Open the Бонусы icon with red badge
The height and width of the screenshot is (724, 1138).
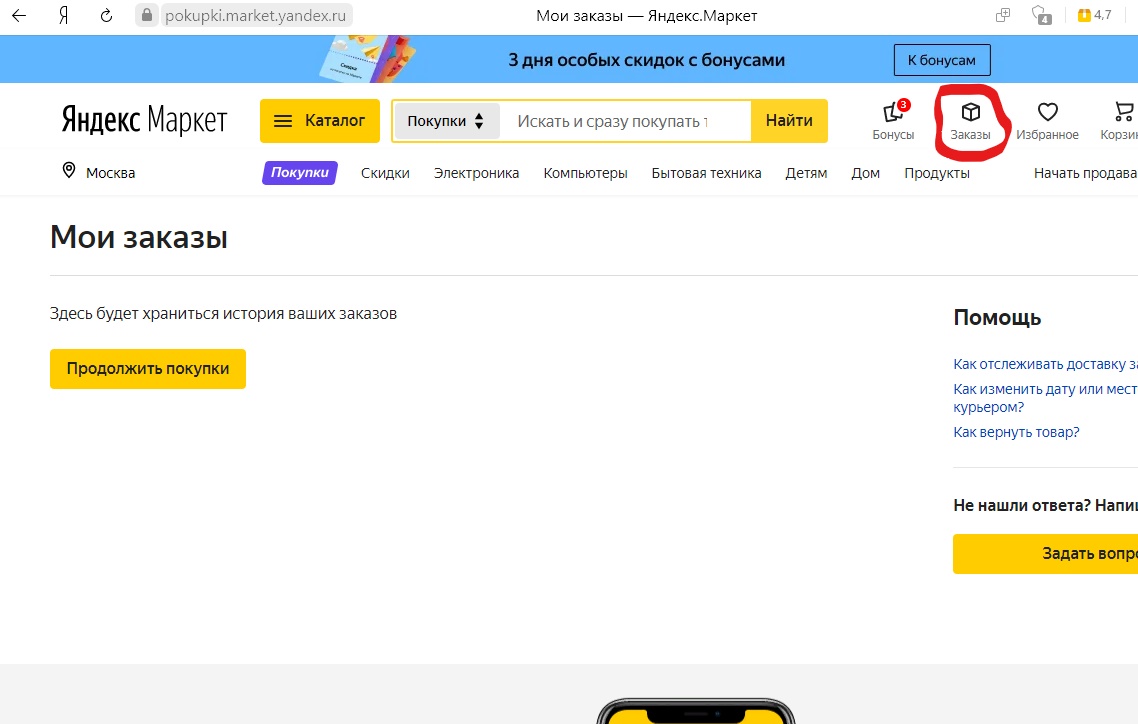point(892,113)
